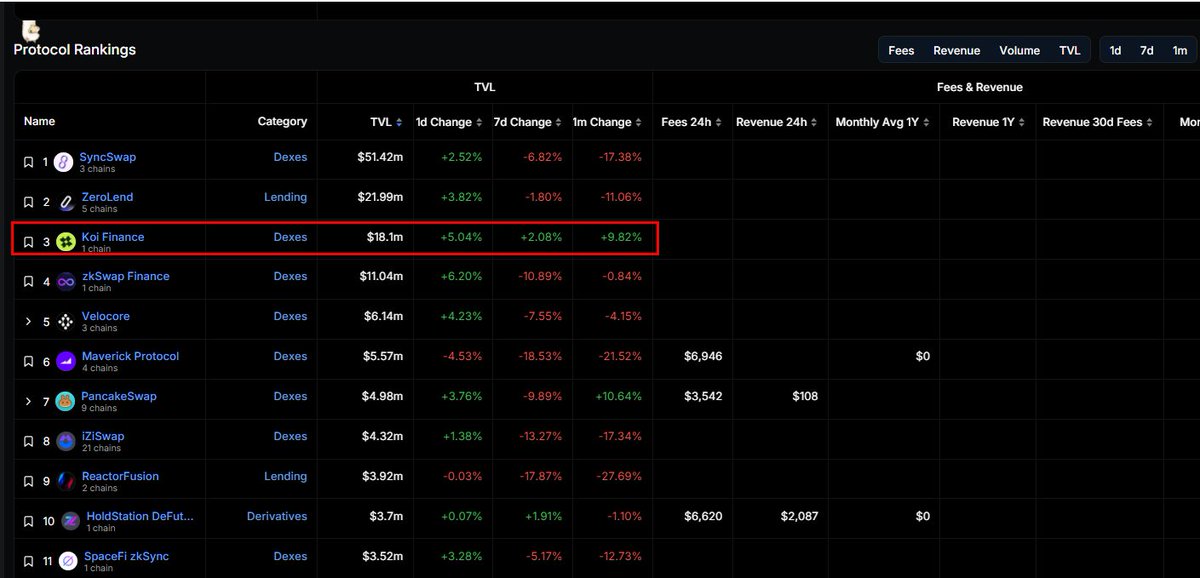This screenshot has width=1200, height=578.
Task: Click the $108 PancakeSwap revenue value
Action: 803,396
